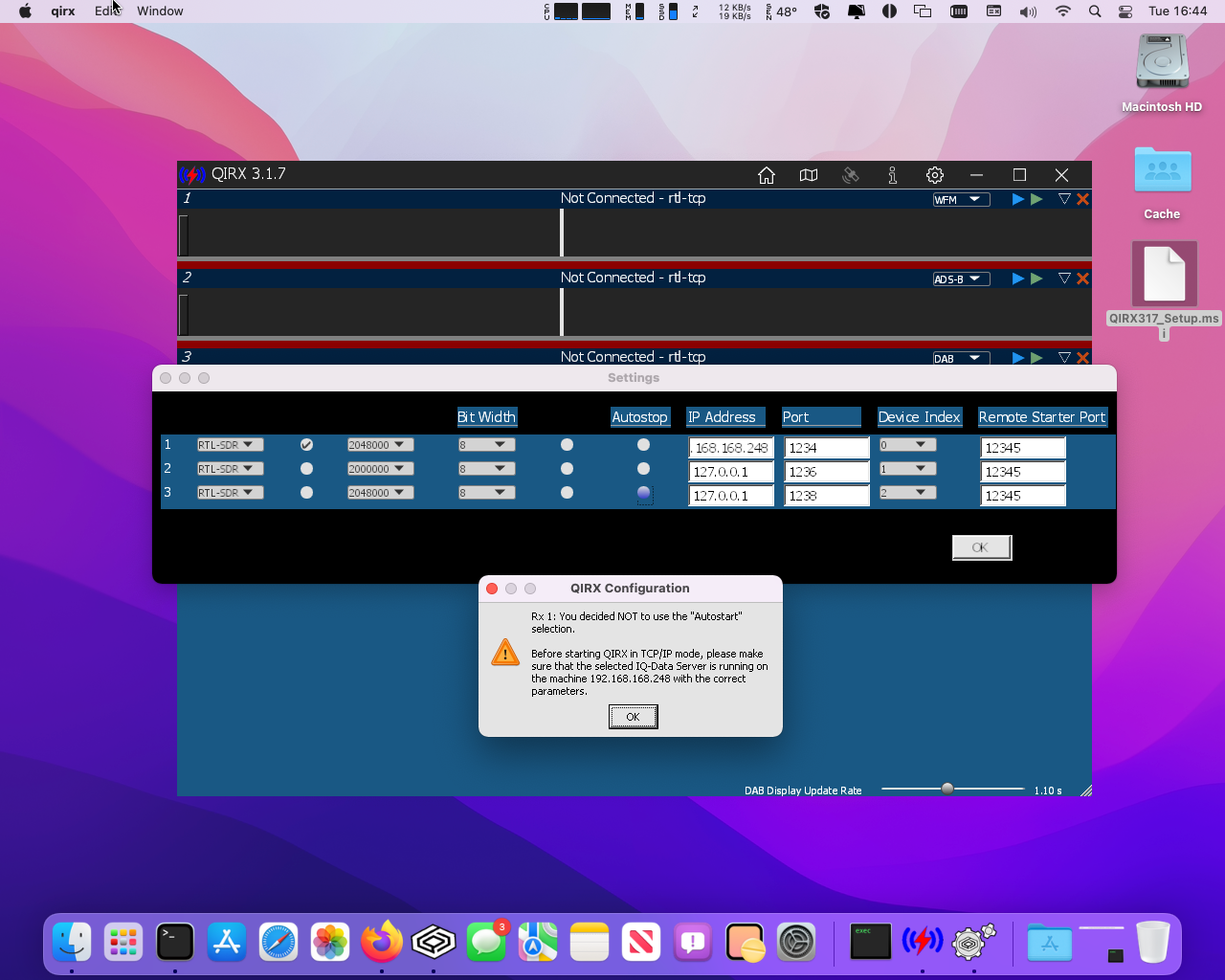
Task: Click the Port field containing 1234
Action: (x=827, y=448)
